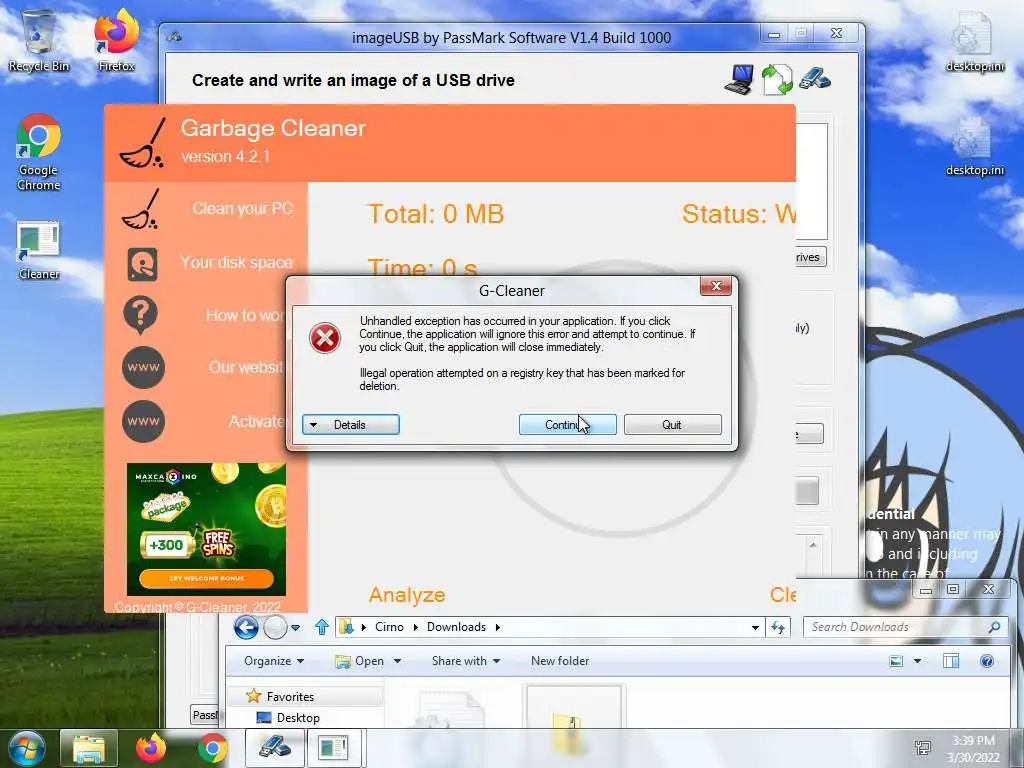
Task: Open Firefox on taskbar
Action: 151,748
